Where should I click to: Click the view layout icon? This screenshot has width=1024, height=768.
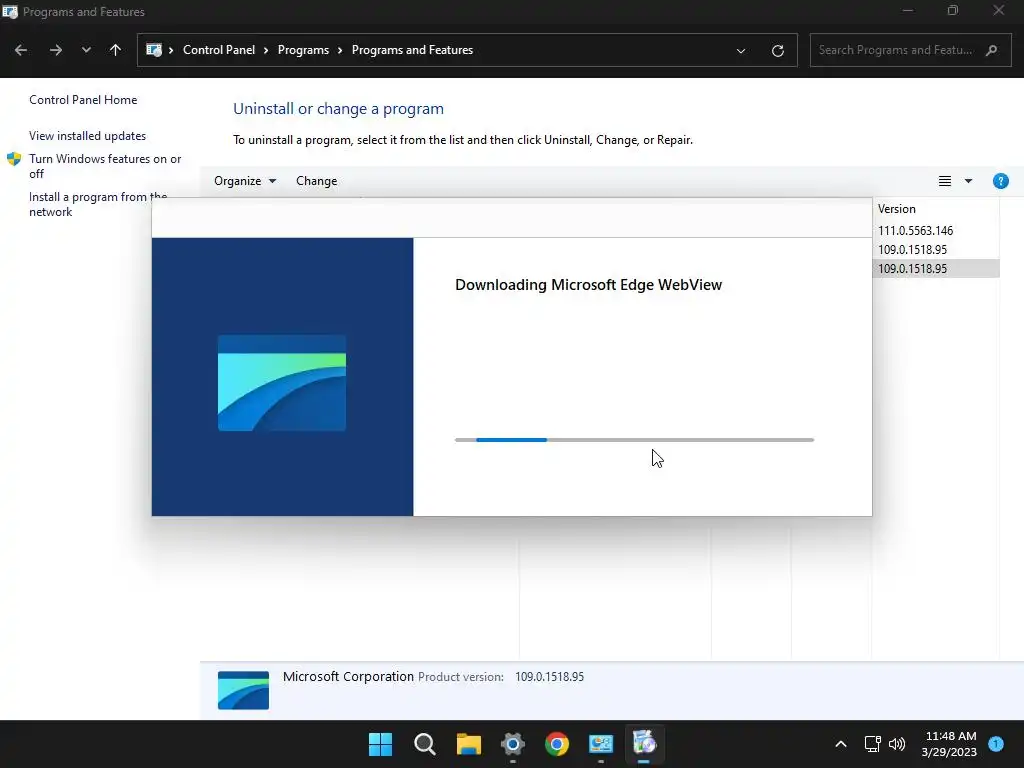[x=944, y=181]
